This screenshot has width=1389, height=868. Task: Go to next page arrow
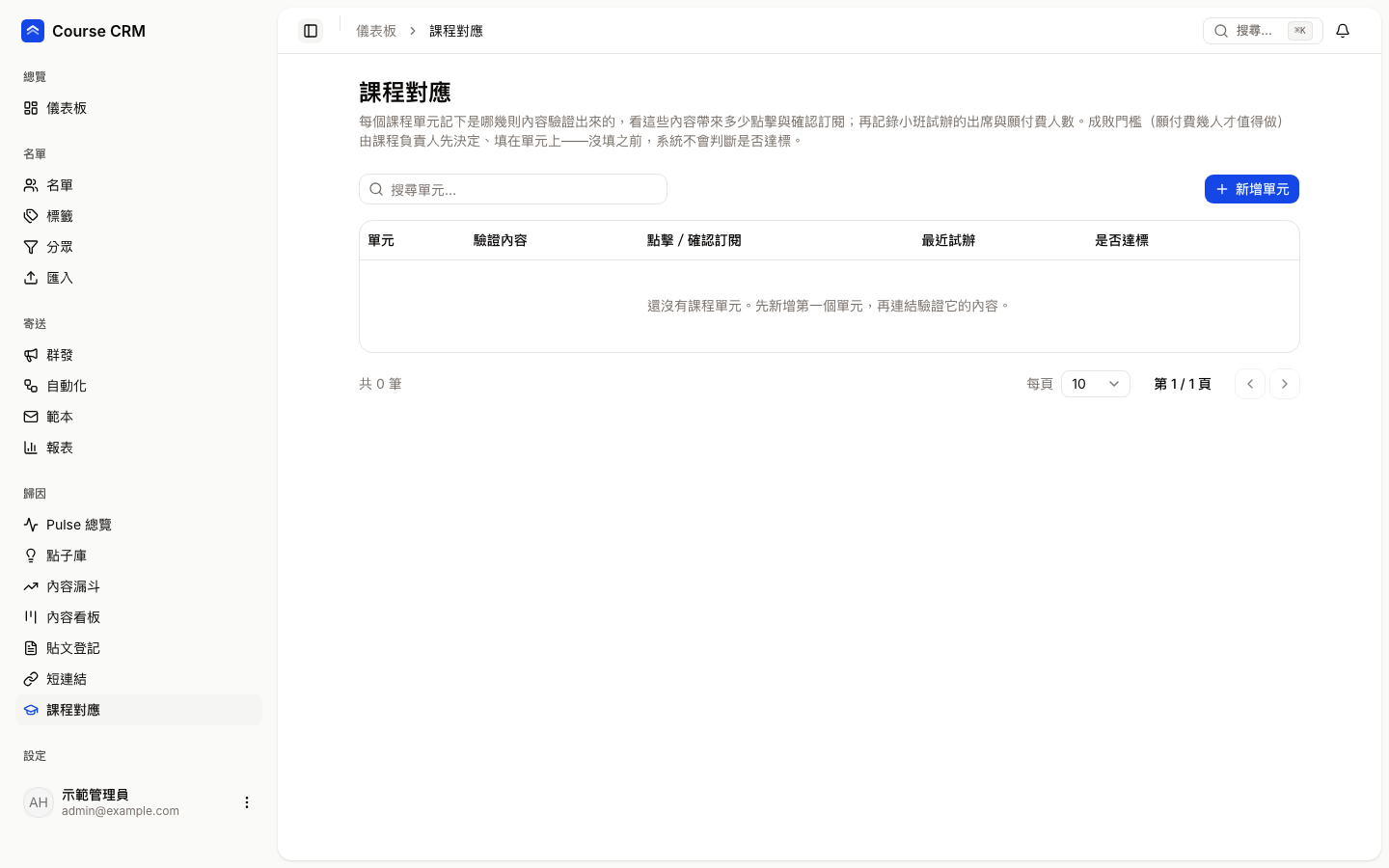pyautogui.click(x=1285, y=384)
